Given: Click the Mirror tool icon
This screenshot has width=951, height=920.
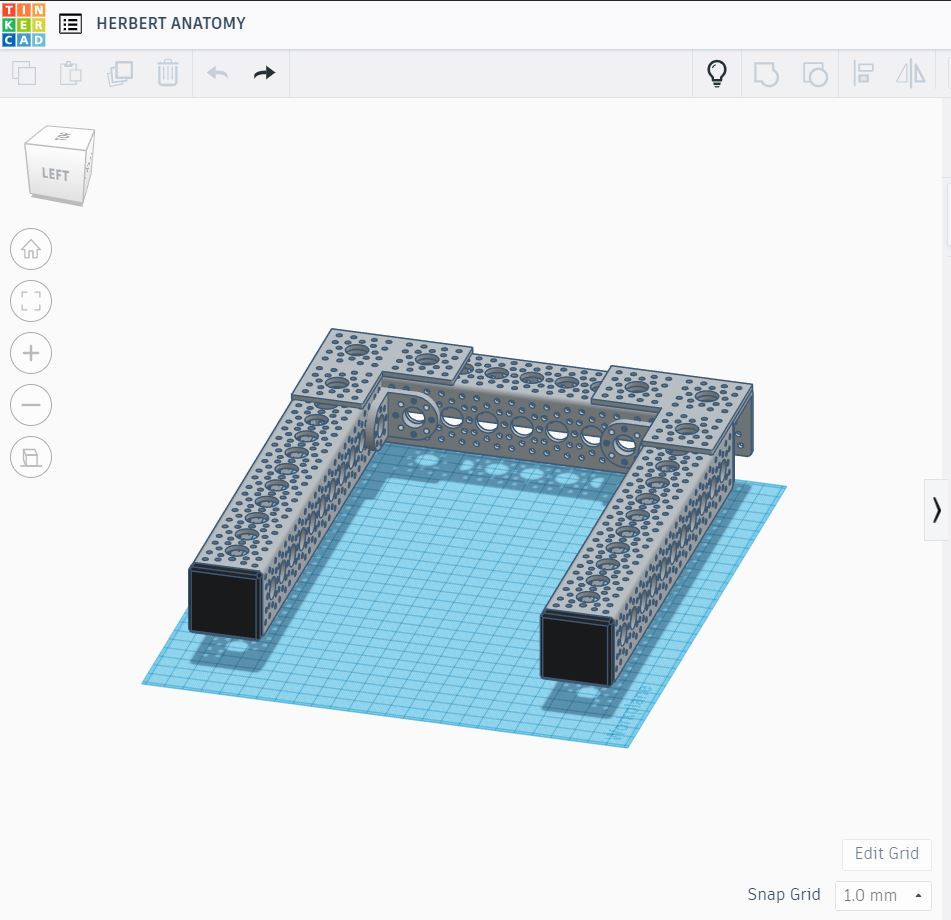Looking at the screenshot, I should (x=911, y=74).
